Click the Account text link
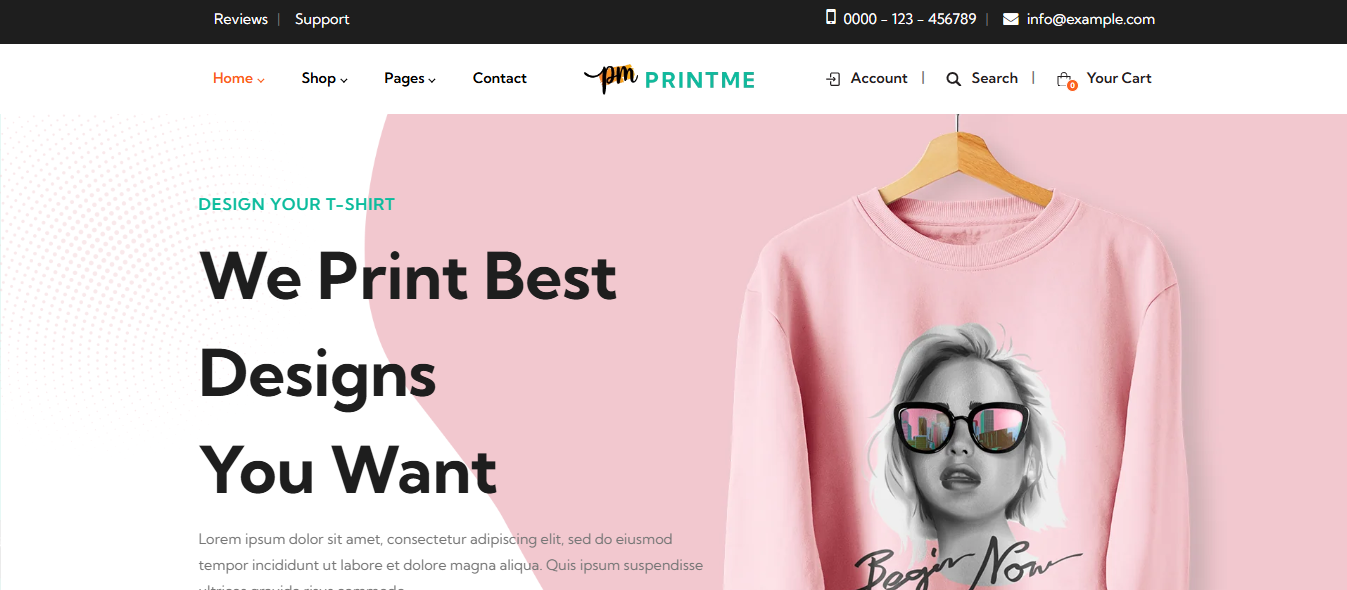This screenshot has width=1347, height=590. pyautogui.click(x=879, y=78)
